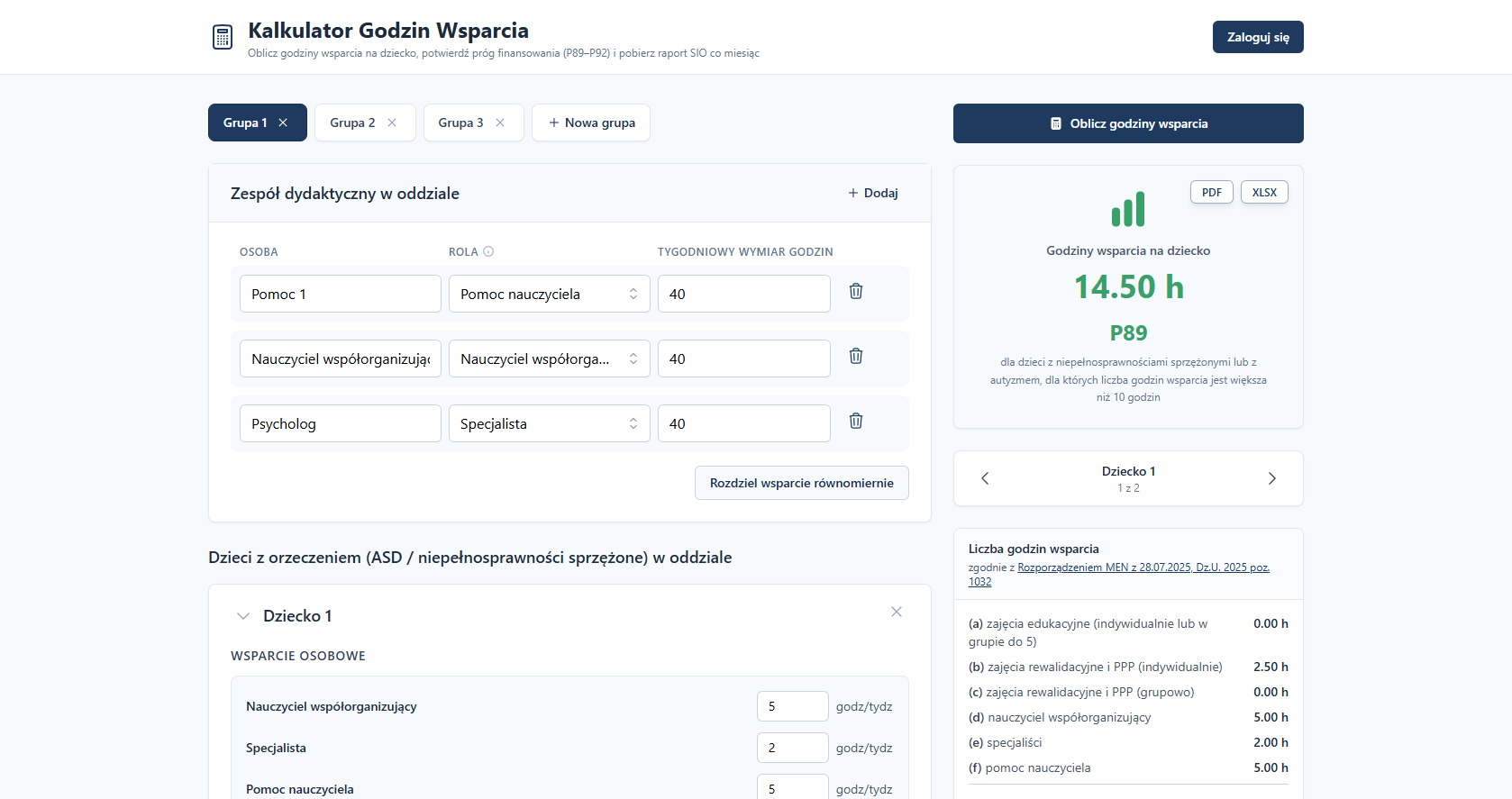Click weekly hours field for Psycholog
1512x799 pixels.
point(743,424)
